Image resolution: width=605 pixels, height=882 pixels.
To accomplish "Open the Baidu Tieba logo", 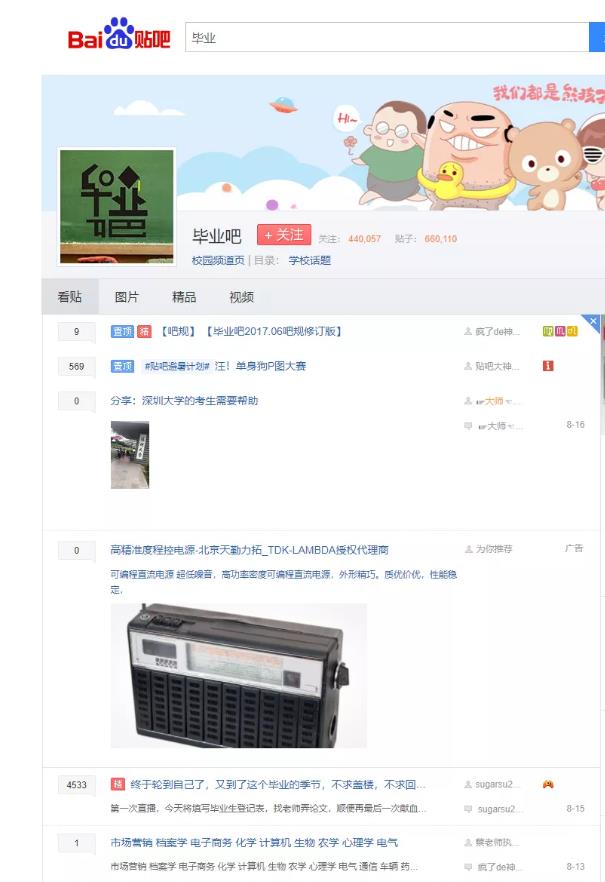I will pyautogui.click(x=119, y=34).
